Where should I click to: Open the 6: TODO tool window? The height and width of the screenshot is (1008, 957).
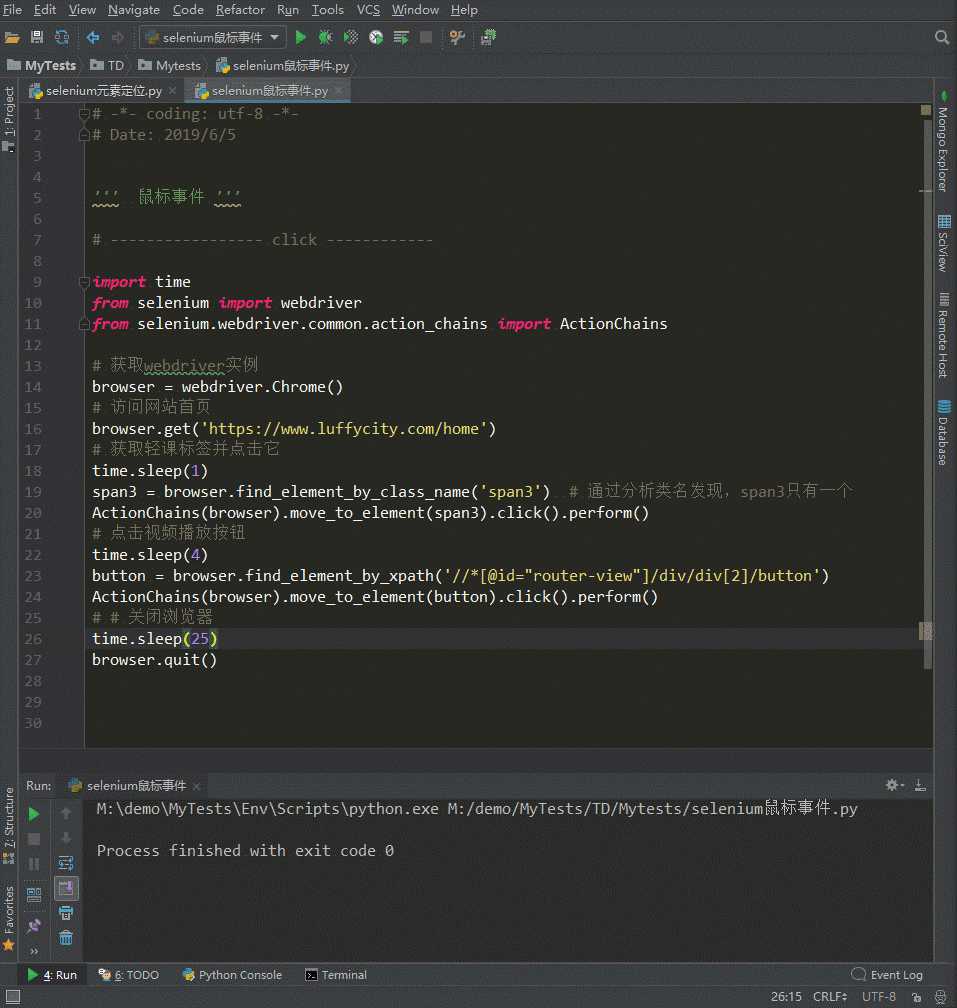(129, 975)
